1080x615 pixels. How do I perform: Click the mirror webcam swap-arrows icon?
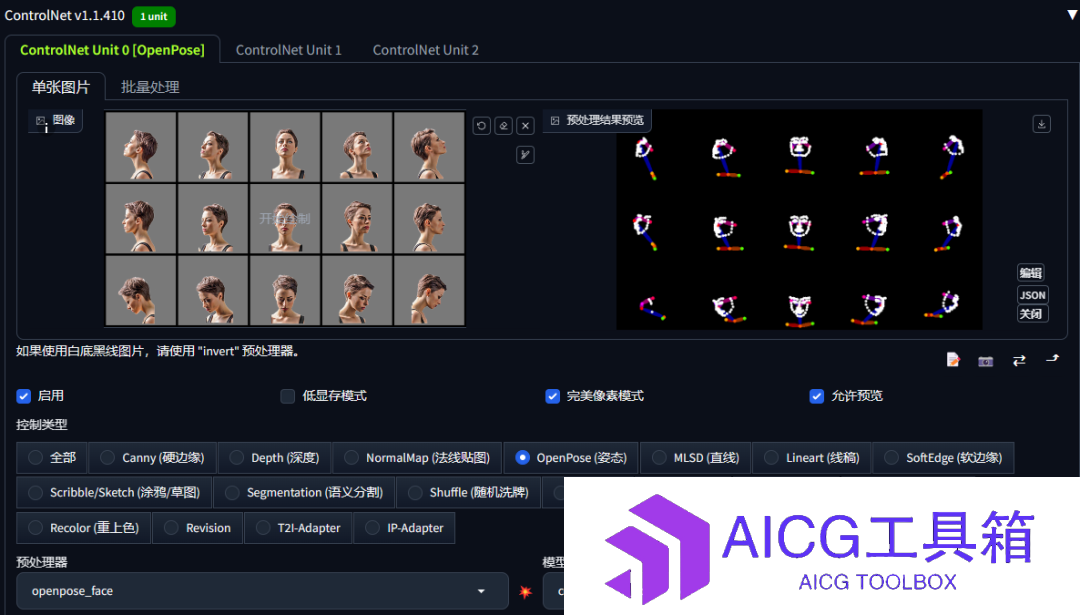click(1019, 360)
